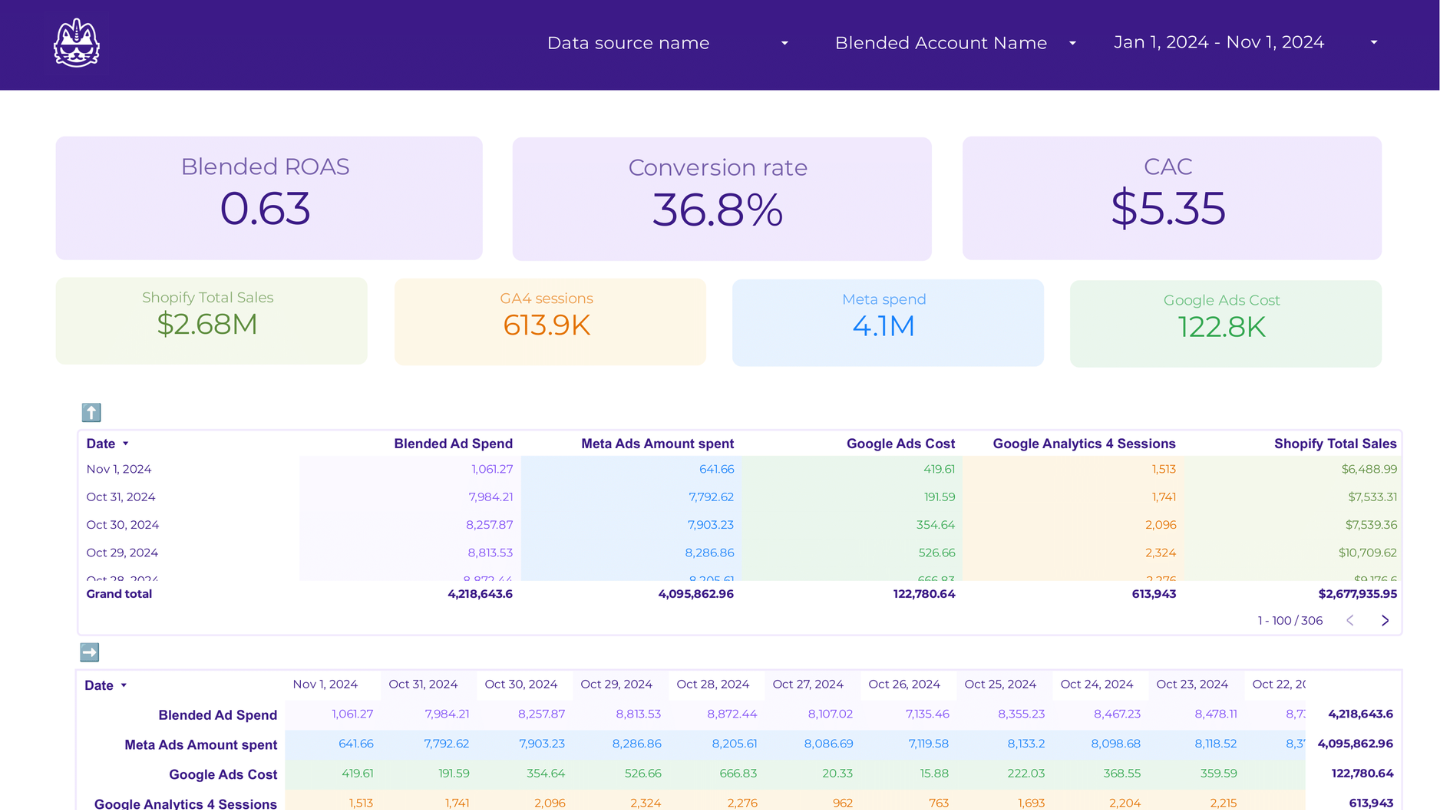This screenshot has width=1440, height=810.
Task: Expand the Blended Account Name filter
Action: 955,43
